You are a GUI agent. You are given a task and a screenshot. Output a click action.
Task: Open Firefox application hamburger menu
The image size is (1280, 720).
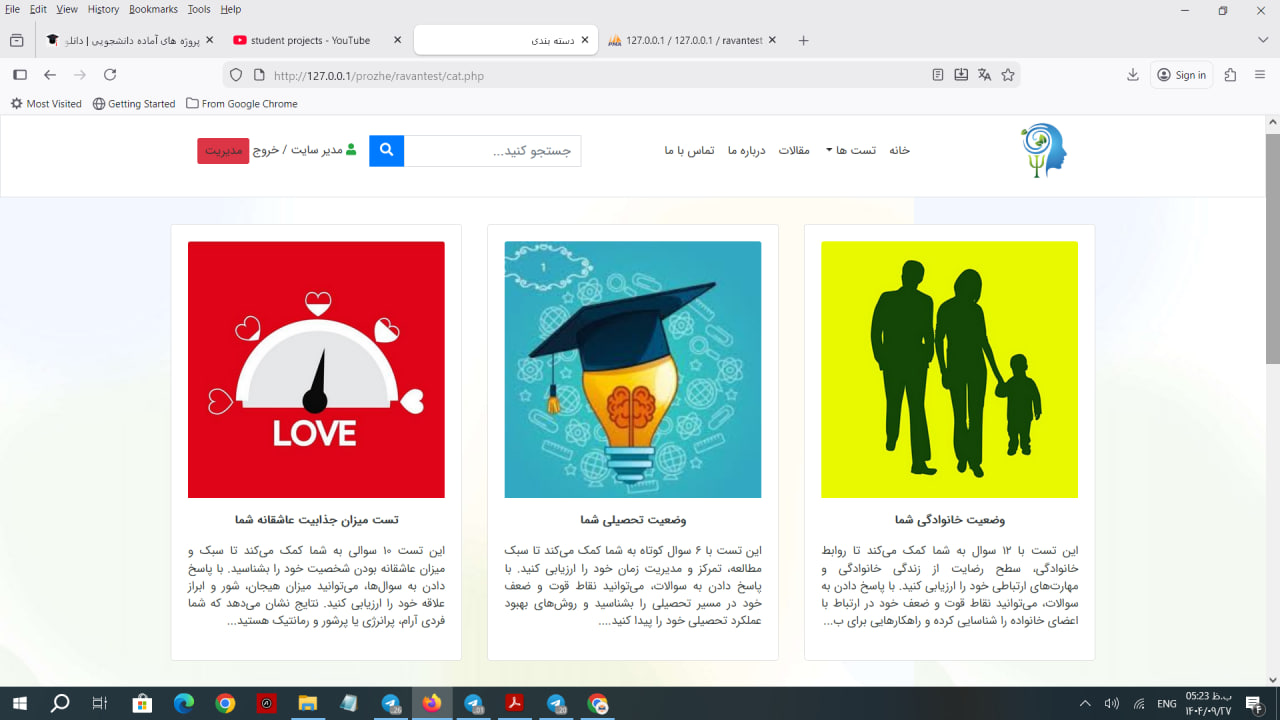pyautogui.click(x=1260, y=75)
